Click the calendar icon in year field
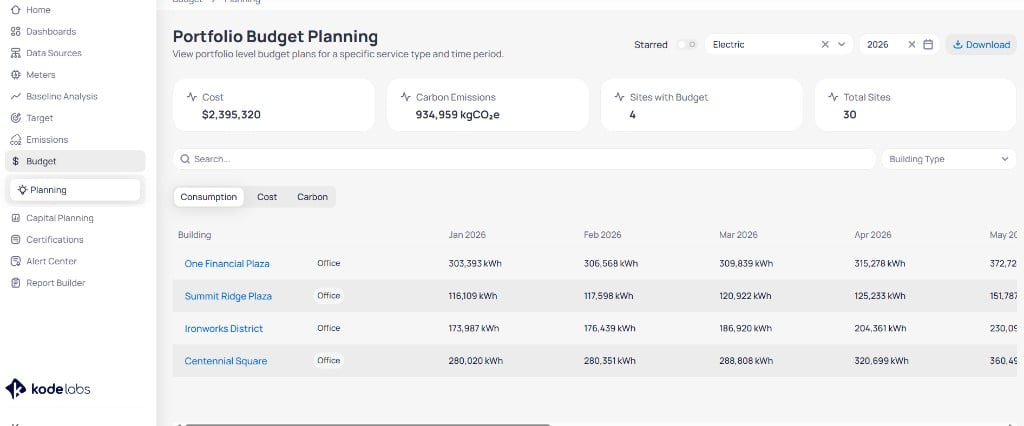Image resolution: width=1024 pixels, height=426 pixels. point(928,44)
